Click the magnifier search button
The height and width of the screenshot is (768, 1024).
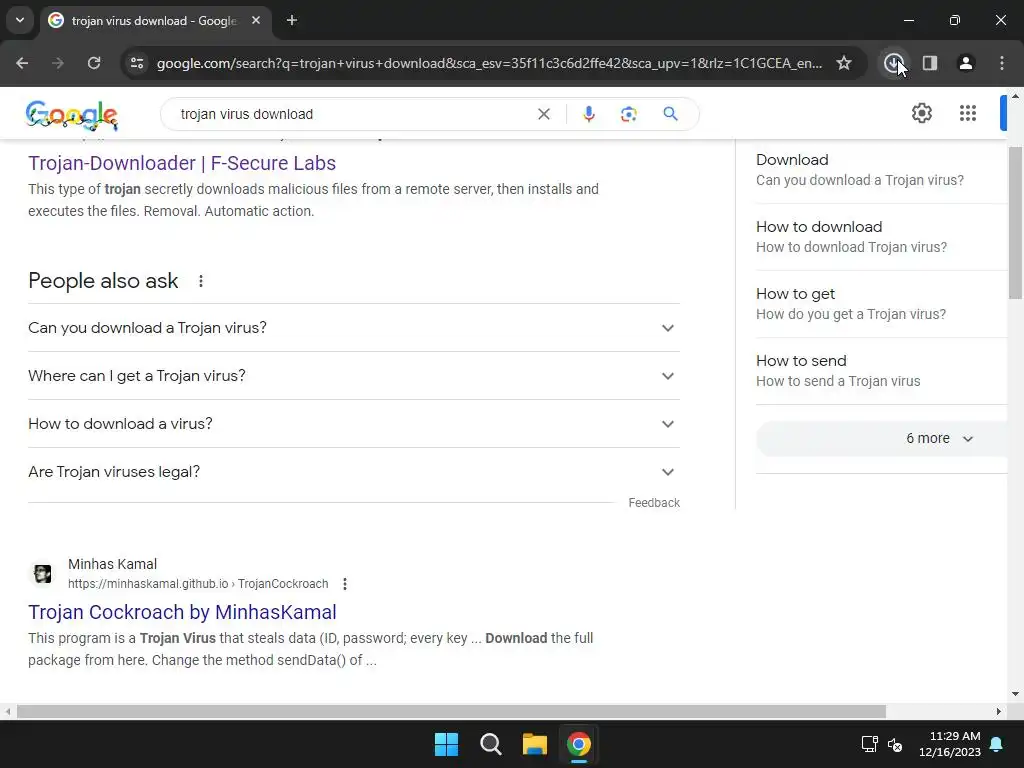click(x=670, y=114)
